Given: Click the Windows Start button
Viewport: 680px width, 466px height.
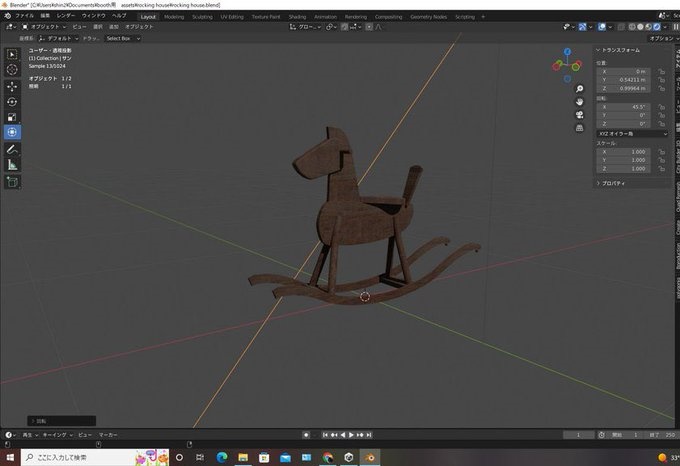Looking at the screenshot, I should pos(10,457).
